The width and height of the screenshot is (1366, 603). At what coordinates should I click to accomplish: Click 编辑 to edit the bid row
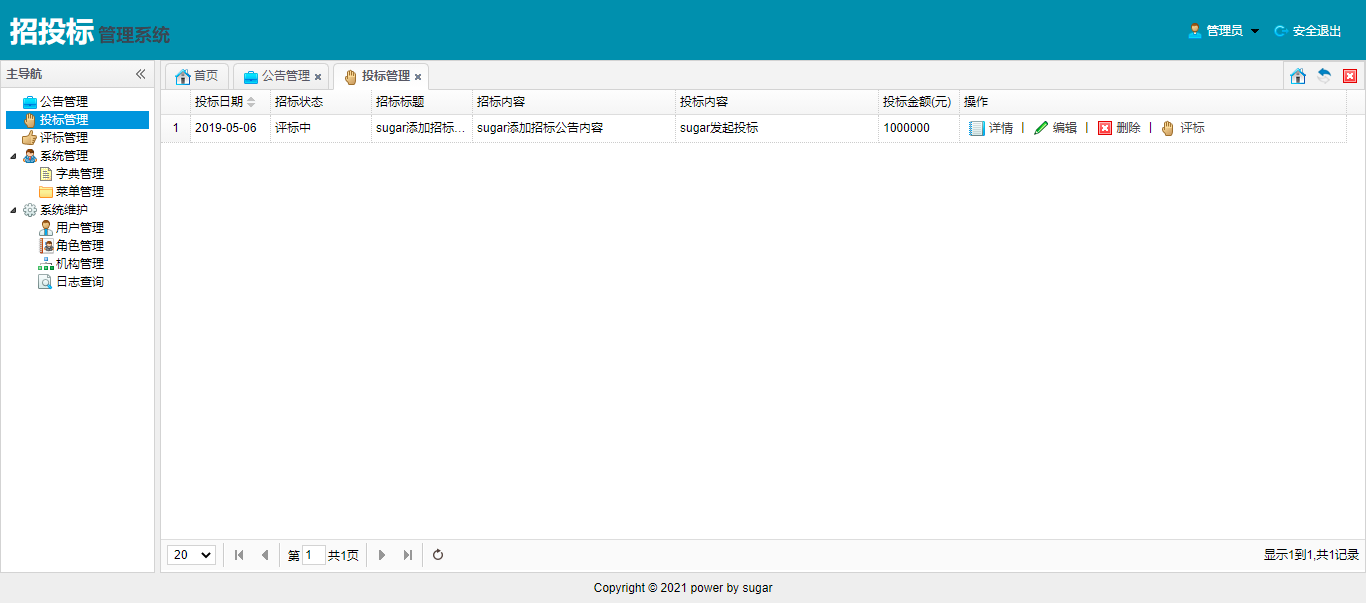pyautogui.click(x=1055, y=128)
